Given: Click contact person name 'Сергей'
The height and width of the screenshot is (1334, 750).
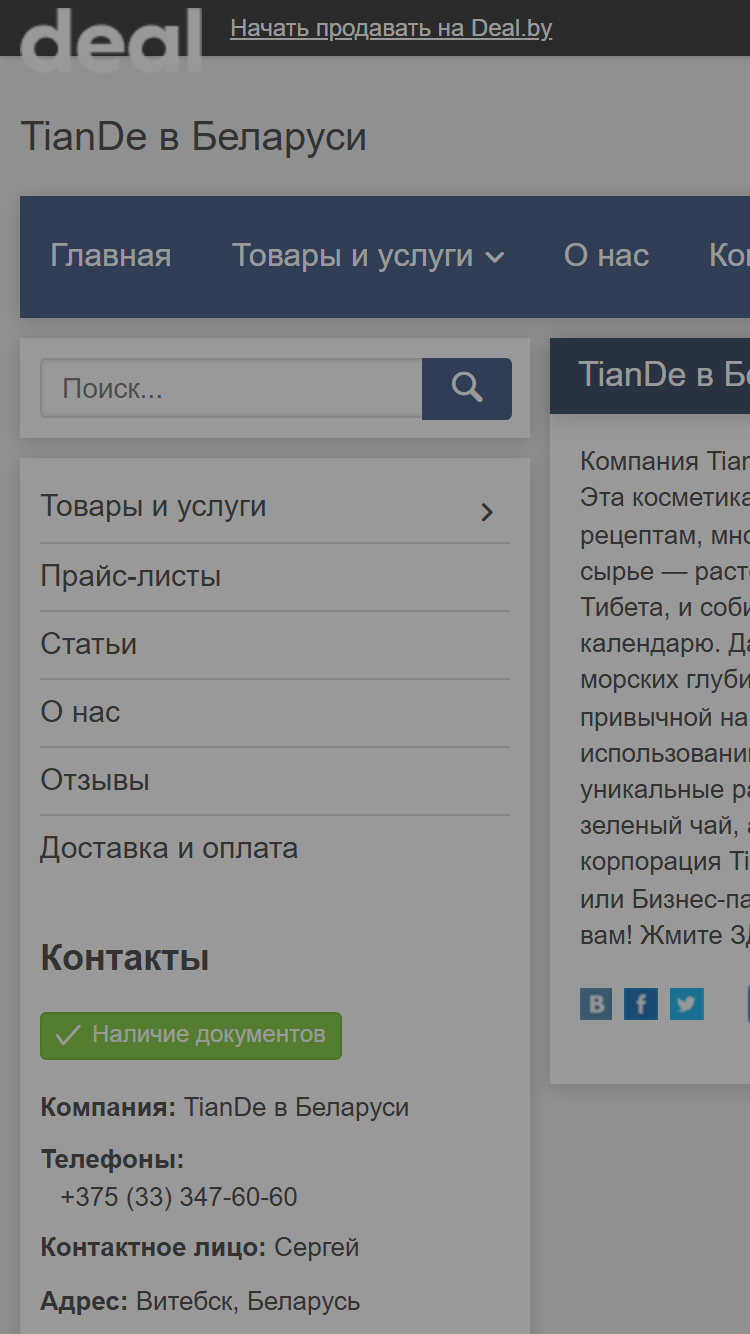Looking at the screenshot, I should [x=317, y=1248].
